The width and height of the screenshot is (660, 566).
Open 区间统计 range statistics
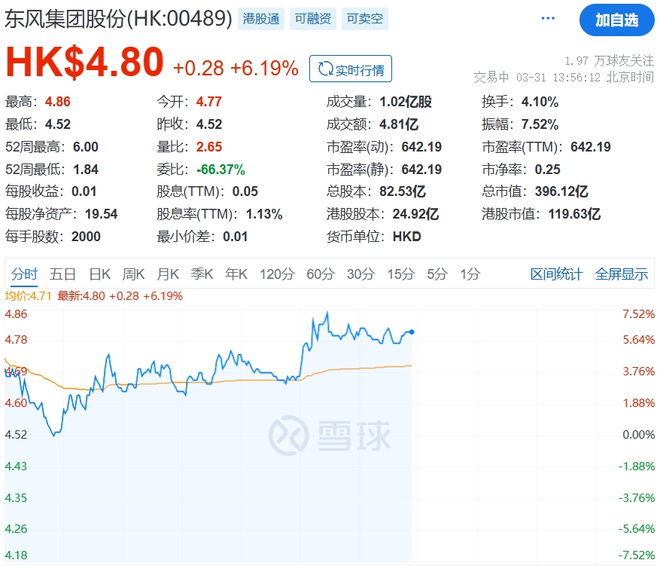pos(556,274)
